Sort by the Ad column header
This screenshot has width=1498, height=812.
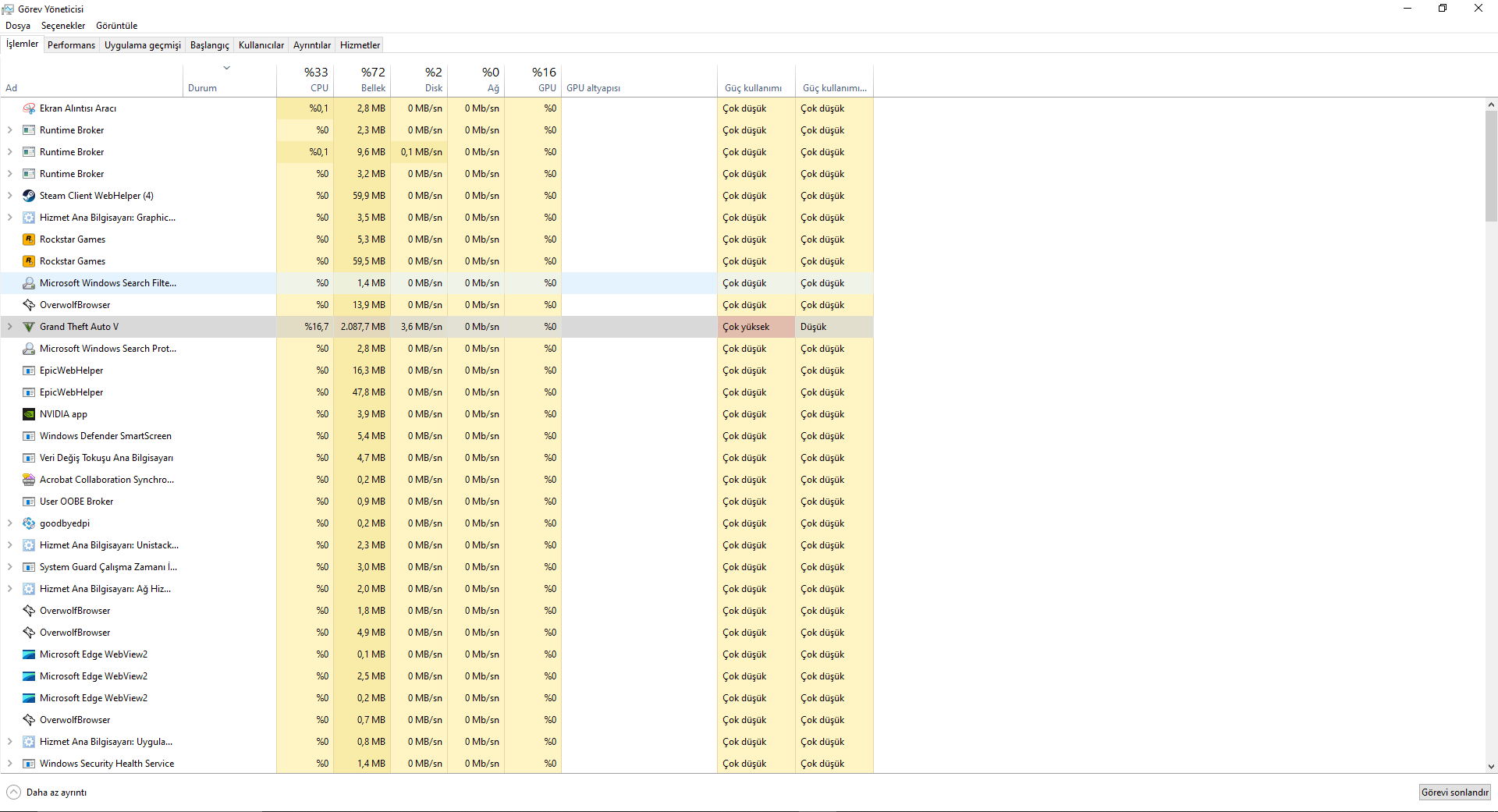point(91,79)
